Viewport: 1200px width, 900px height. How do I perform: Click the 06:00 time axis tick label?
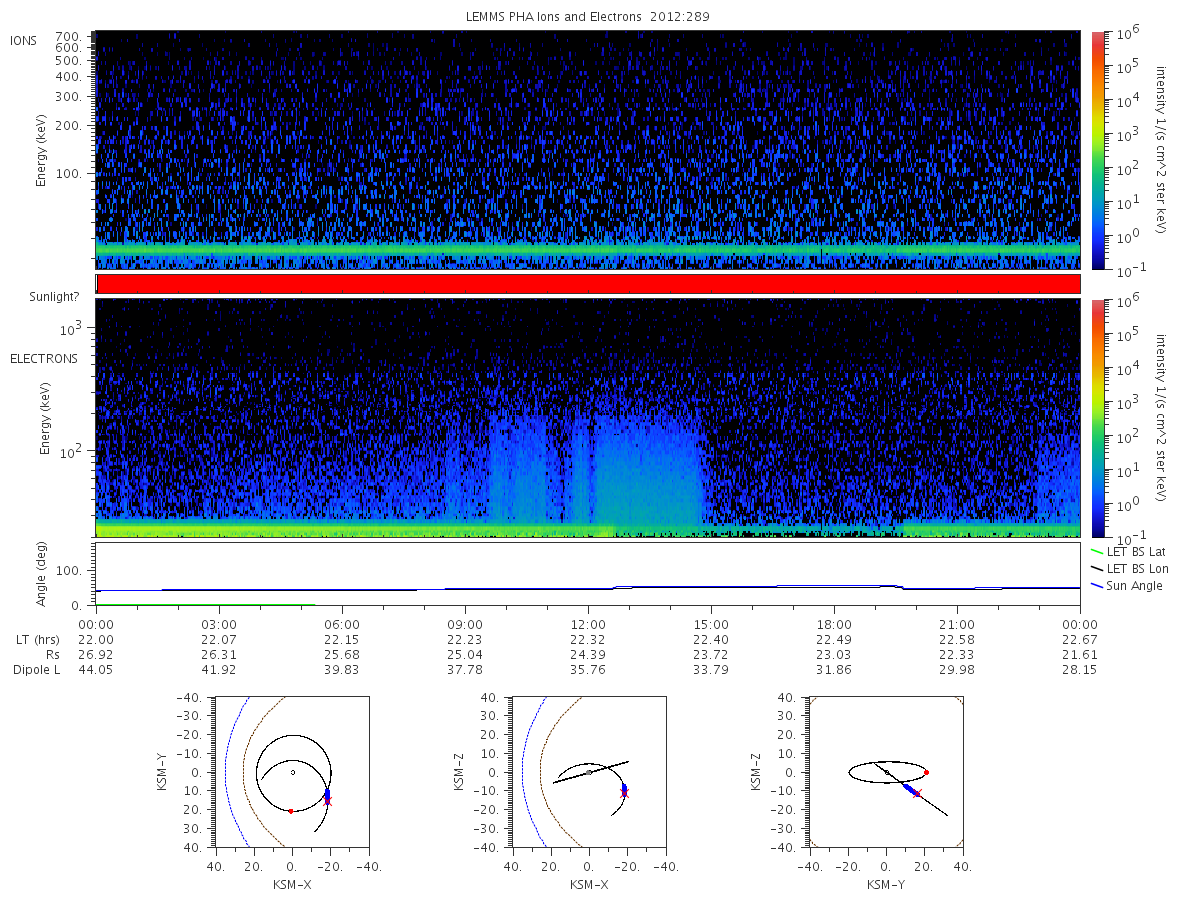(342, 624)
